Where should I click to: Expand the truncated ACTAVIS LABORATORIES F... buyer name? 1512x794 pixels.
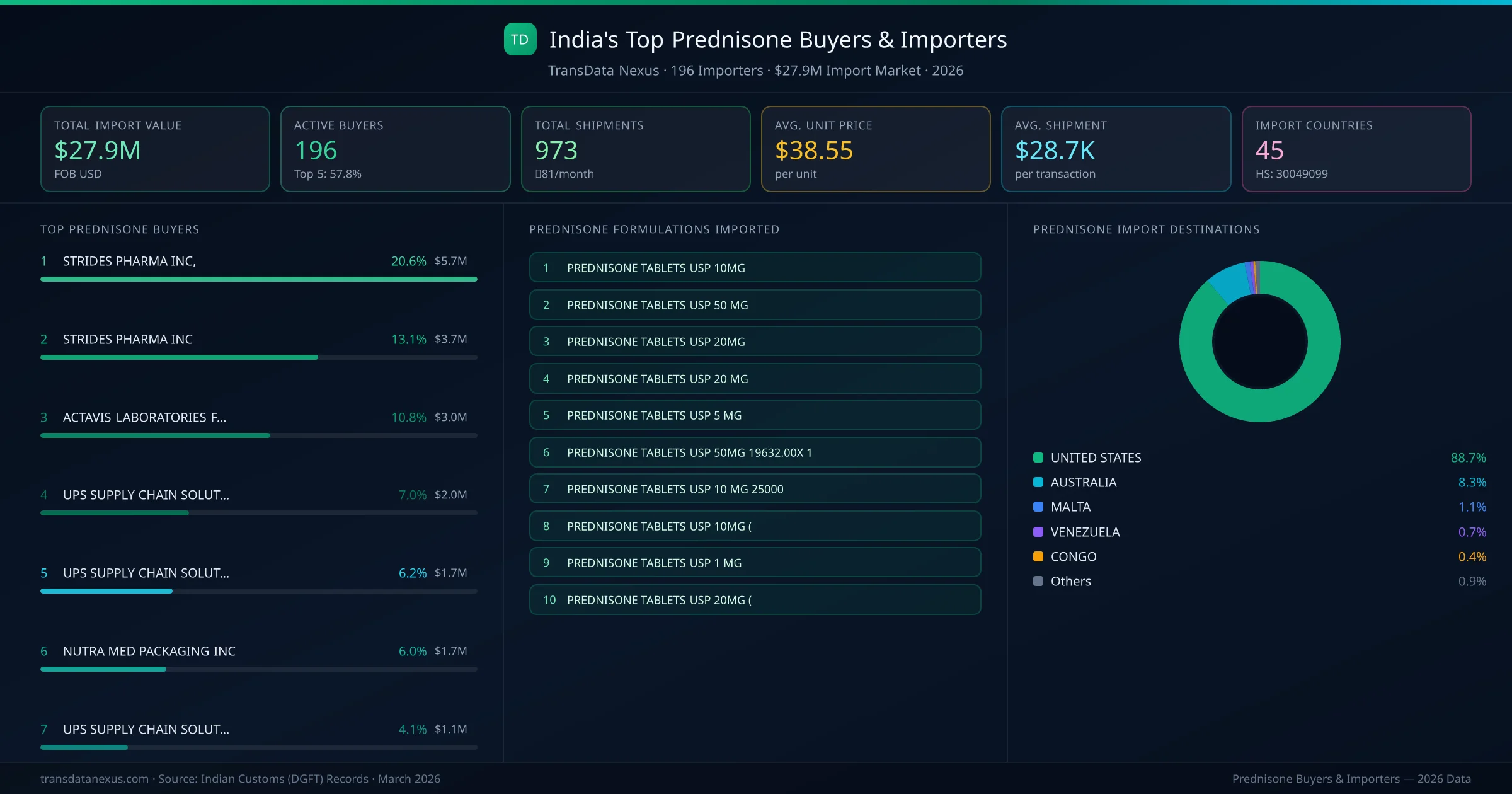(144, 417)
